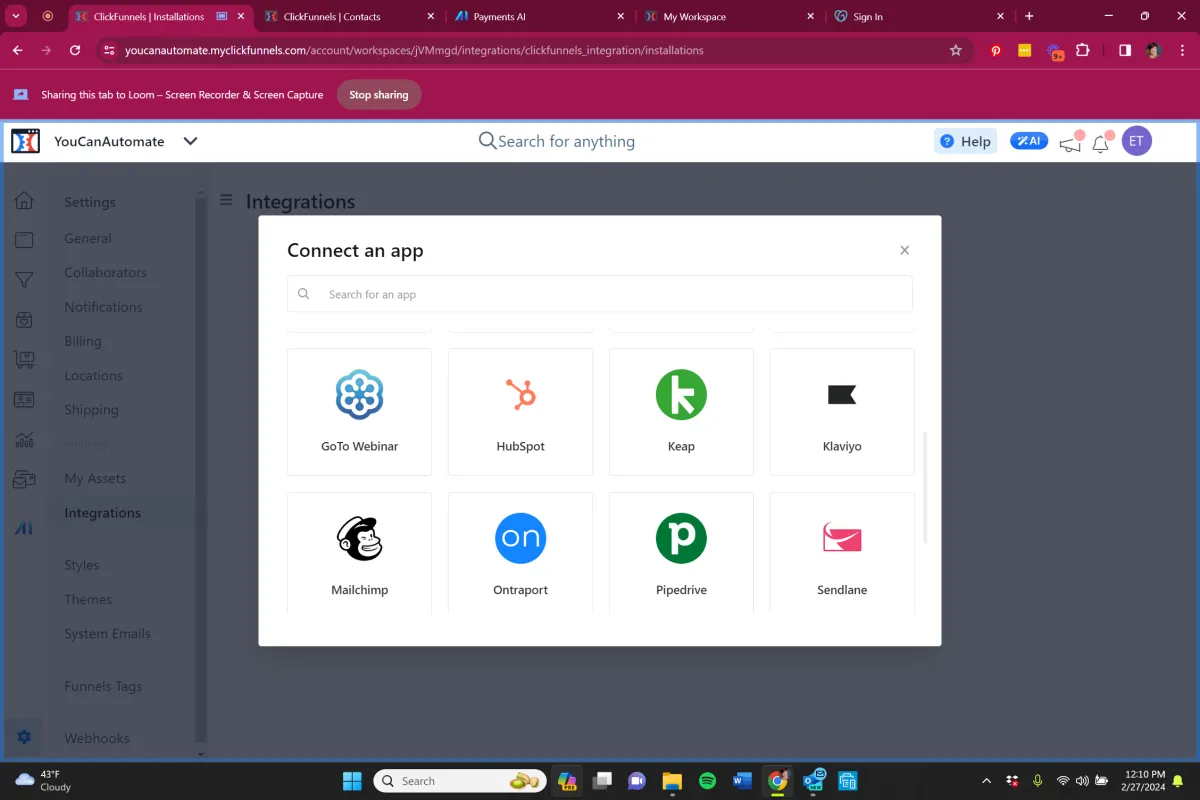Open Word from the taskbar

point(742,781)
